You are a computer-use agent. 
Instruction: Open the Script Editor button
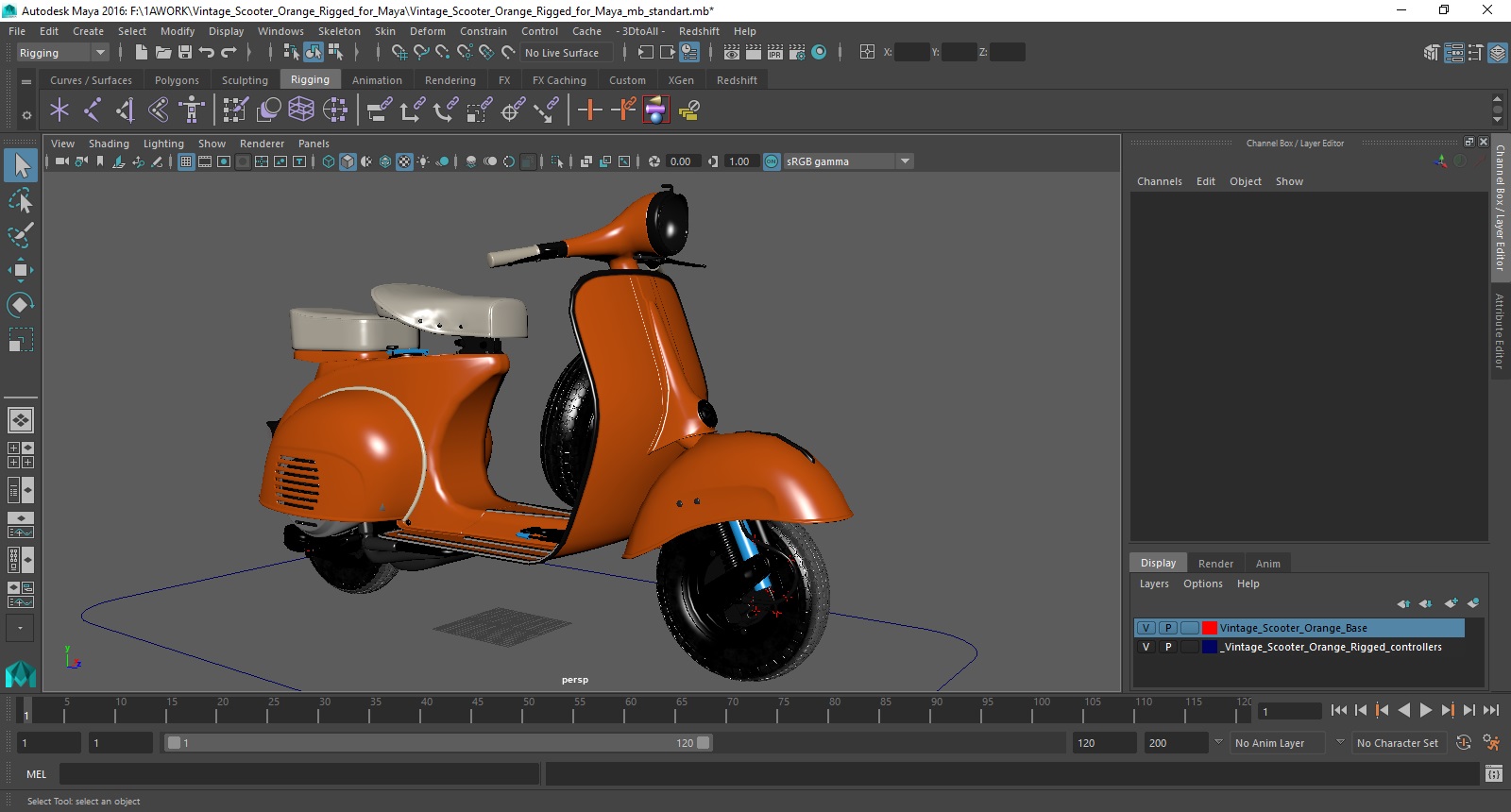[x=1493, y=774]
